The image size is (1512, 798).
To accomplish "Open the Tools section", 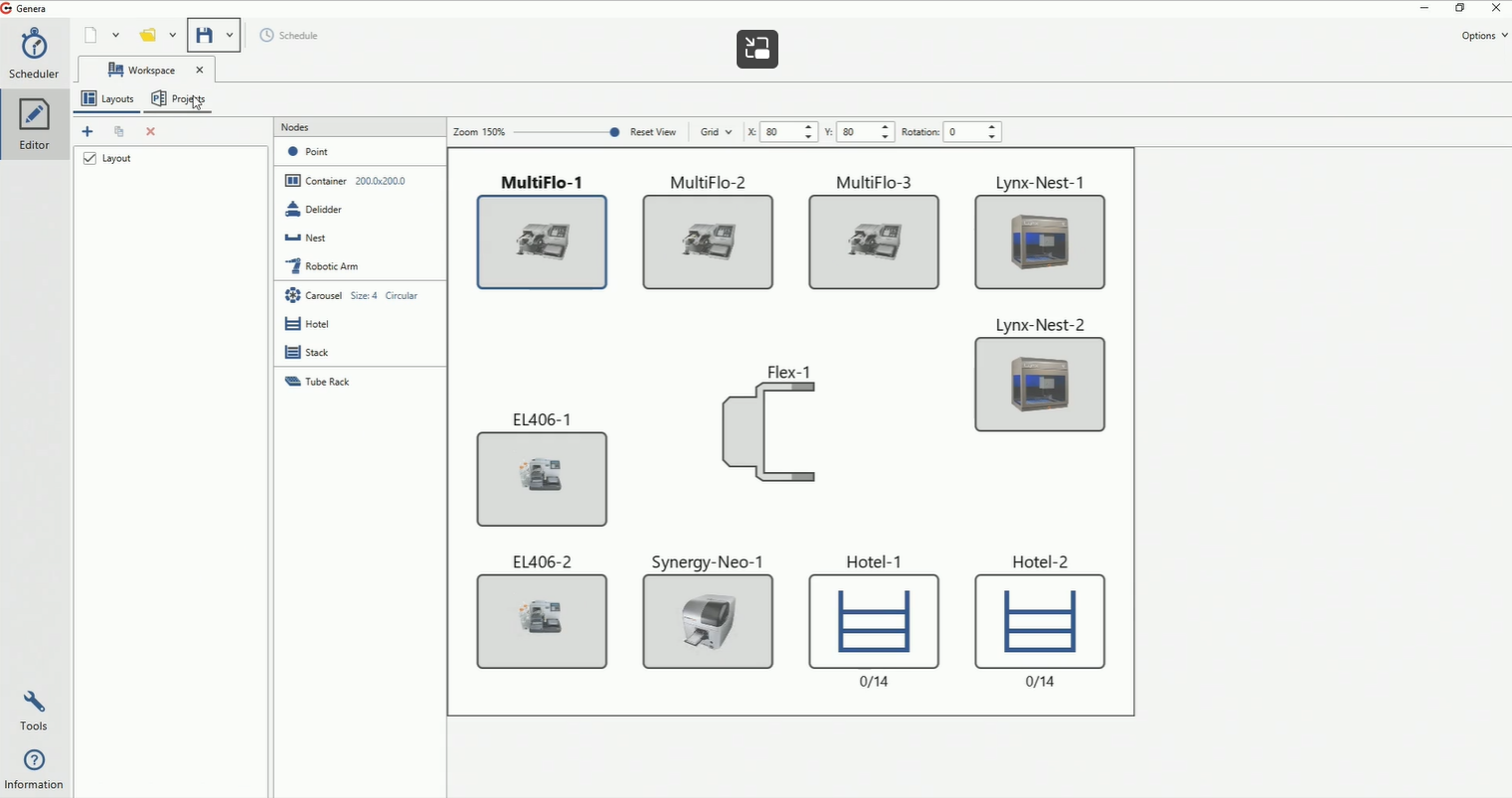I will click(x=34, y=710).
